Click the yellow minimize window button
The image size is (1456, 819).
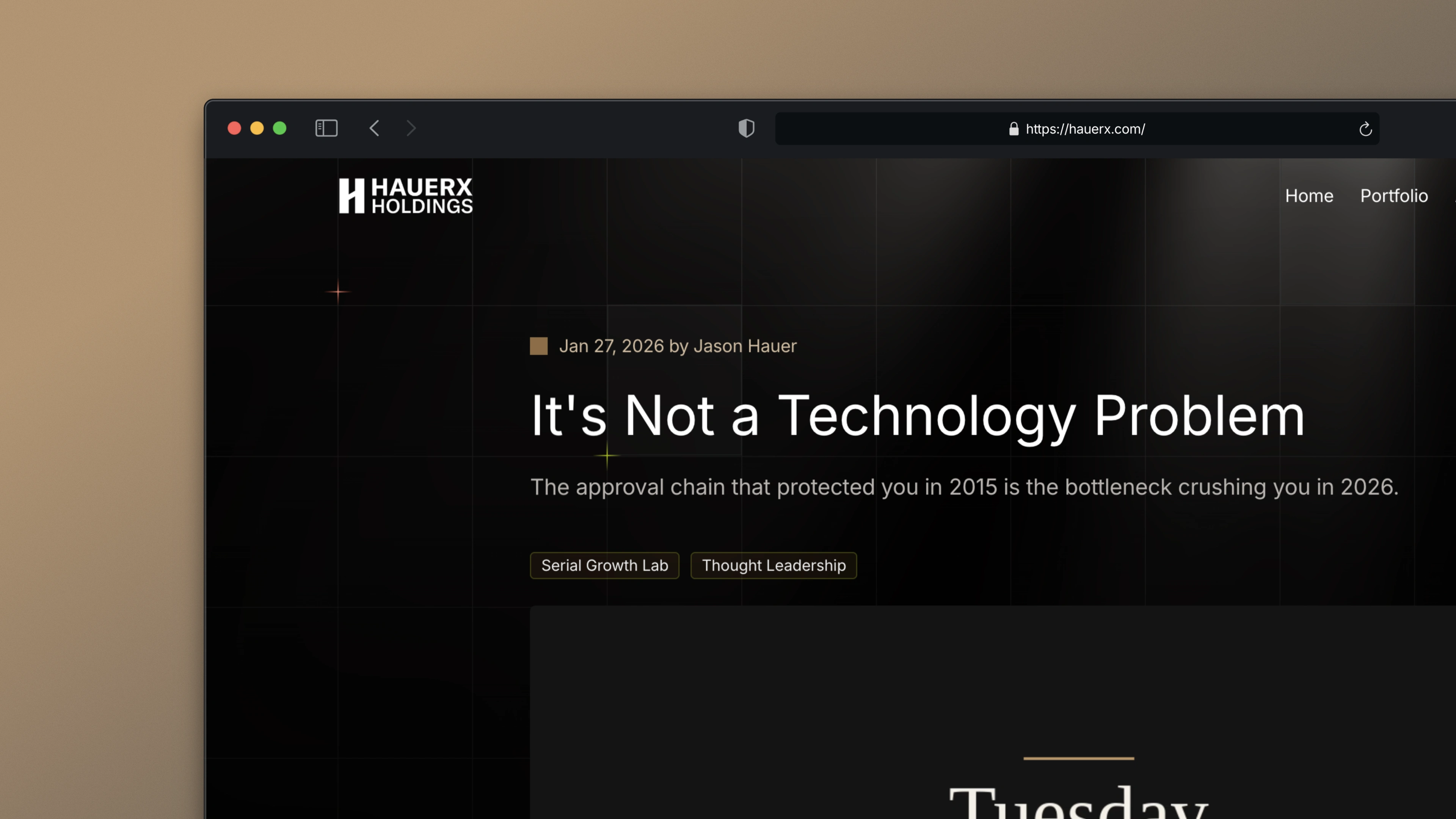[x=257, y=128]
